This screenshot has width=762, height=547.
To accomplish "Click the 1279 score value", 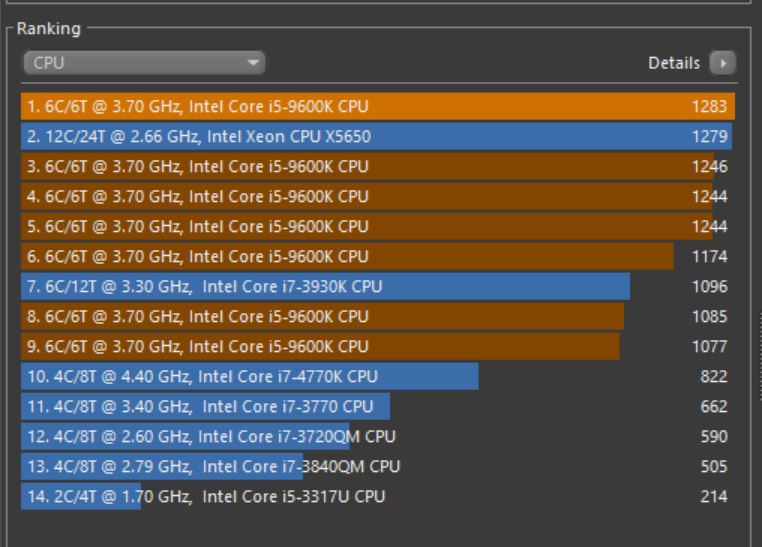I will coord(710,137).
